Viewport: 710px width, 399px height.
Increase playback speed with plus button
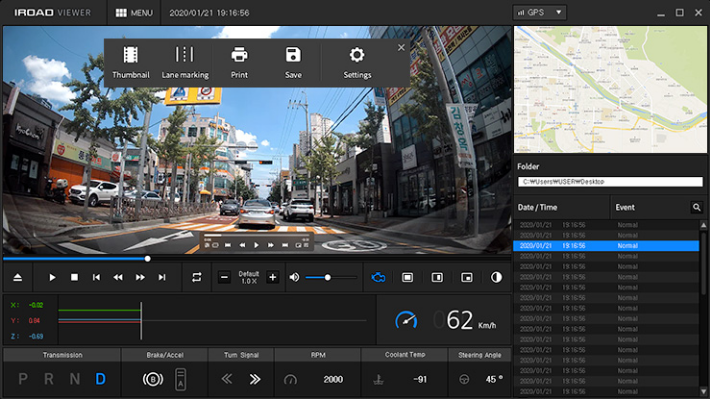click(x=273, y=277)
